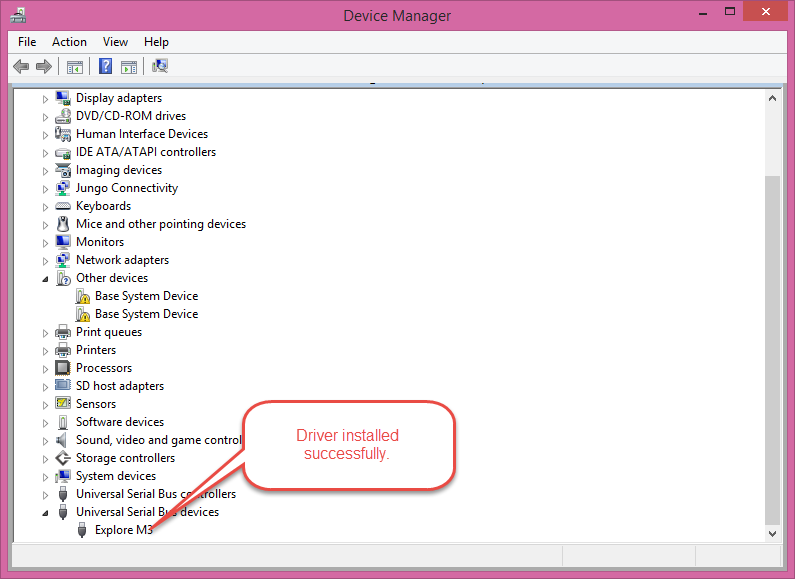The image size is (795, 579).
Task: Collapse the Other devices node
Action: click(x=45, y=279)
